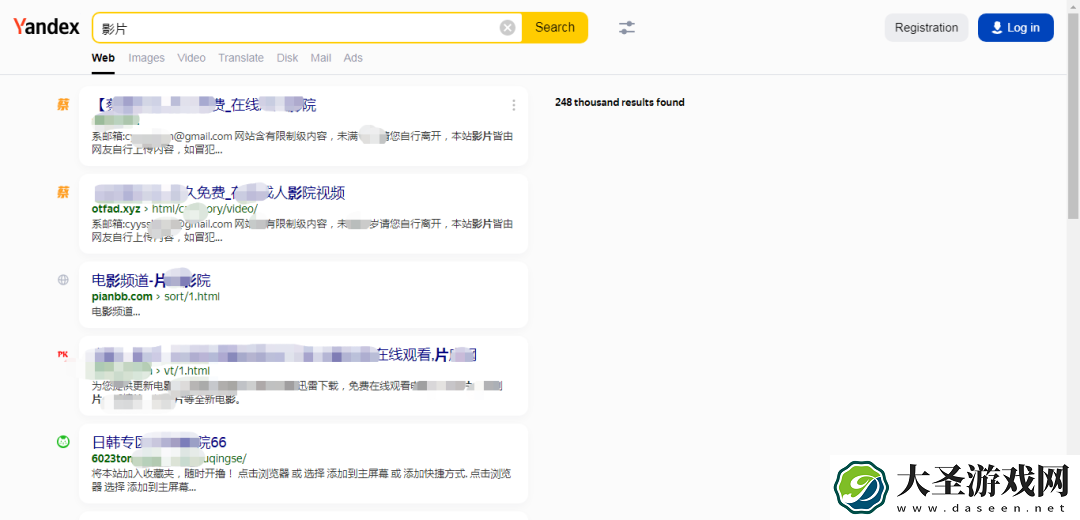1080x520 pixels.
Task: Click the blue Log in button
Action: (x=1016, y=28)
